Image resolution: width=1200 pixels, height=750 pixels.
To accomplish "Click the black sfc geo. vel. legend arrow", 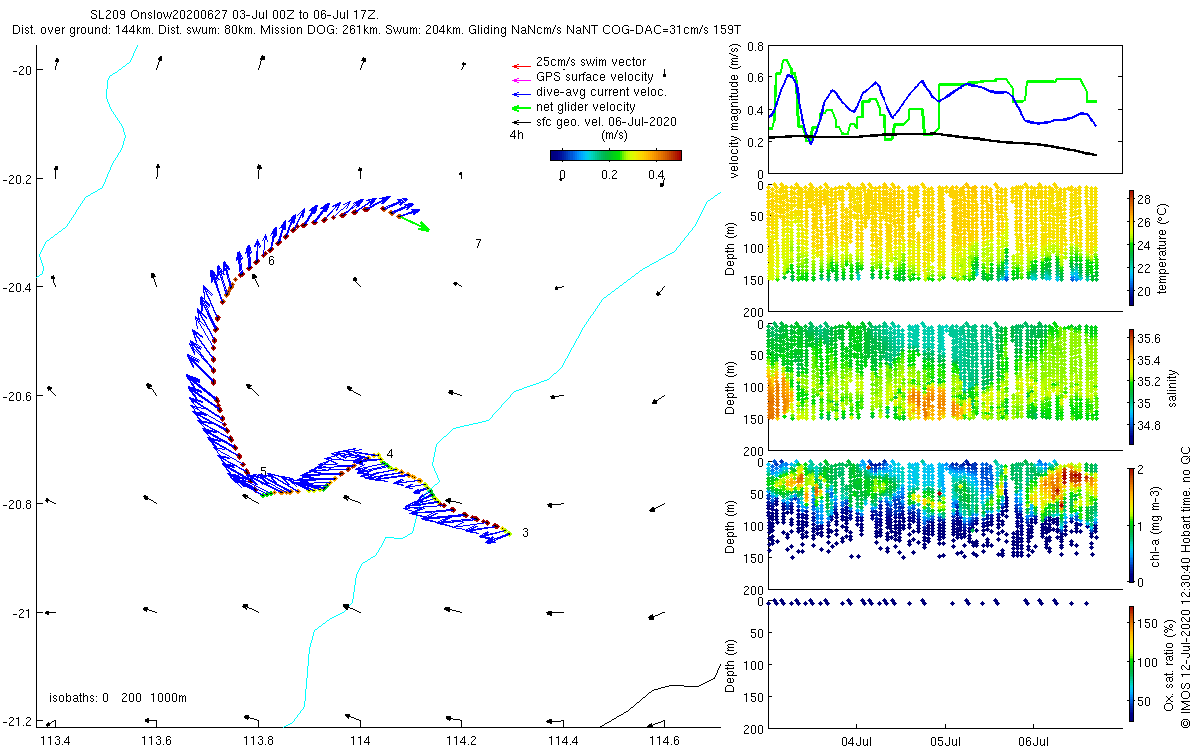I will (x=519, y=122).
